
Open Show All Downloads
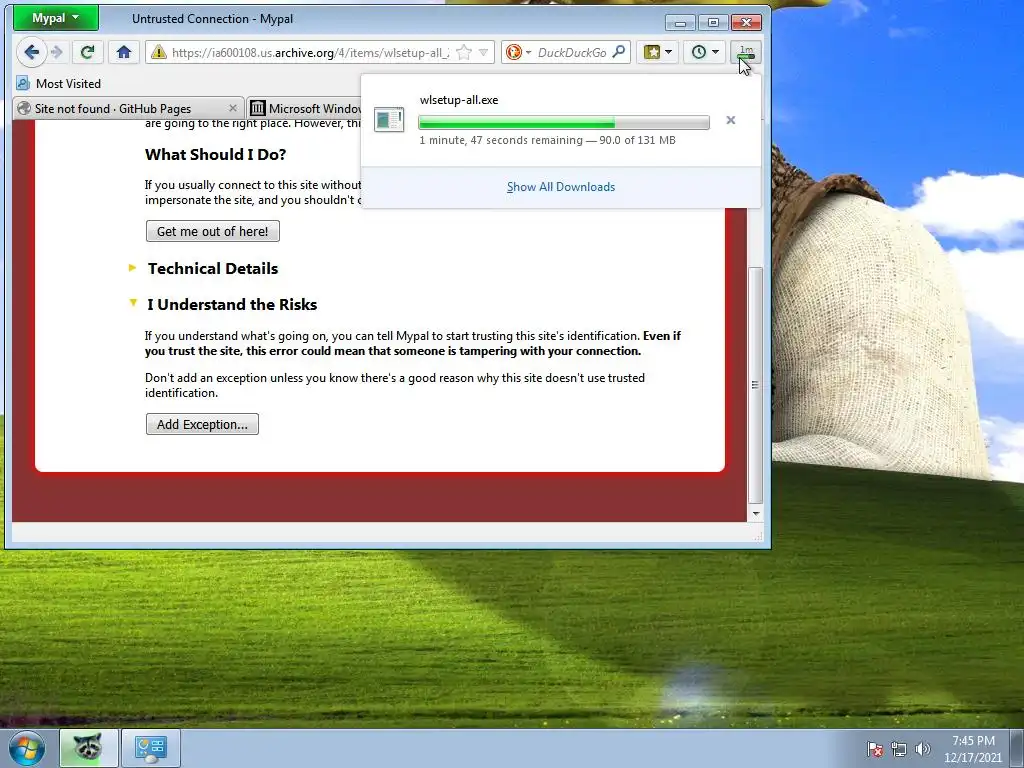(x=561, y=187)
